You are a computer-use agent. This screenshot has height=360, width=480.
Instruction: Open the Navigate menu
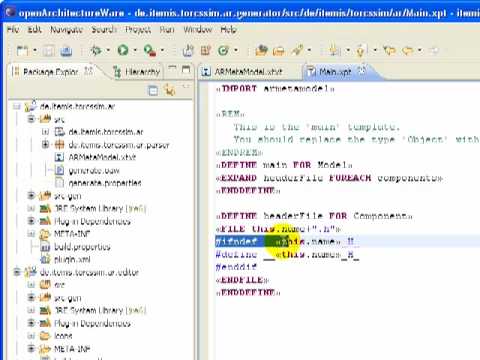coord(66,30)
